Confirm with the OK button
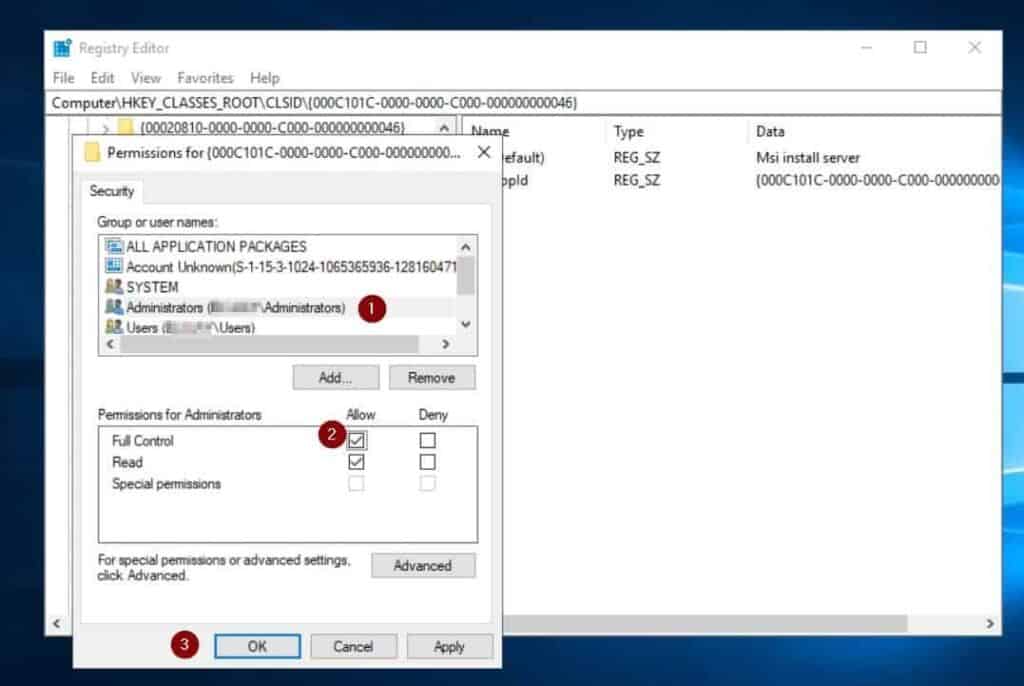Image resolution: width=1024 pixels, height=686 pixels. (x=257, y=646)
